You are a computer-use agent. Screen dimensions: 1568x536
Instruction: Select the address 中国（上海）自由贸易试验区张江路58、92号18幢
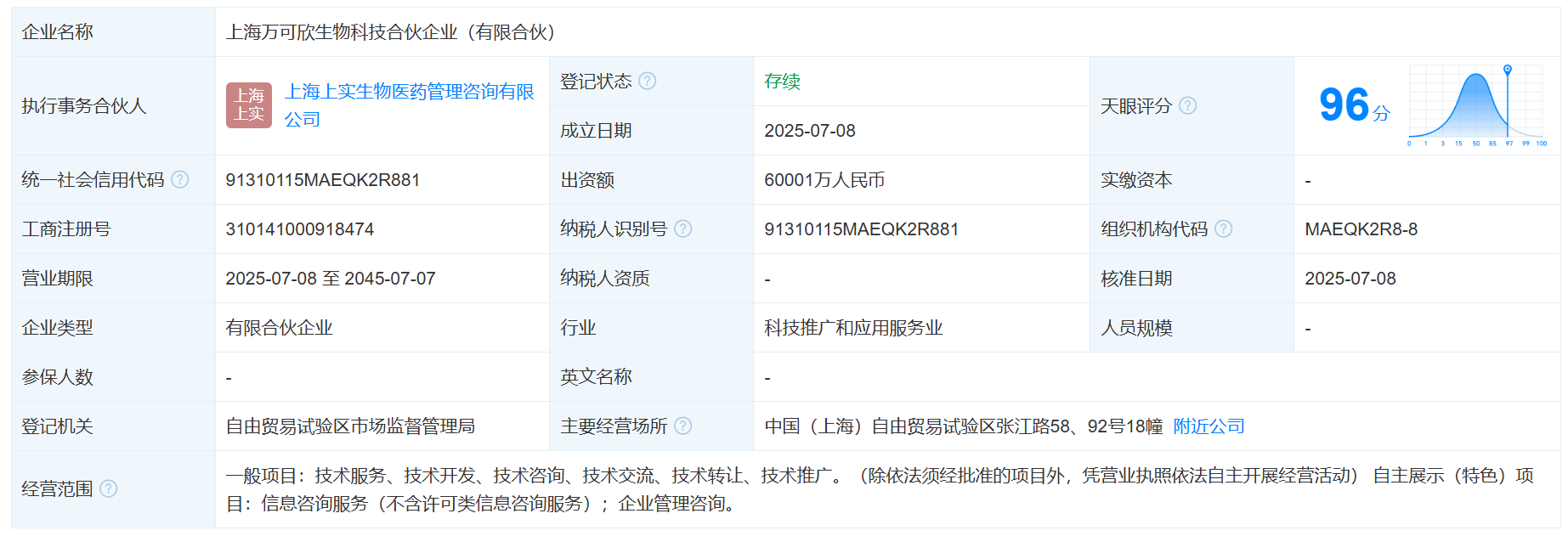[x=964, y=426]
